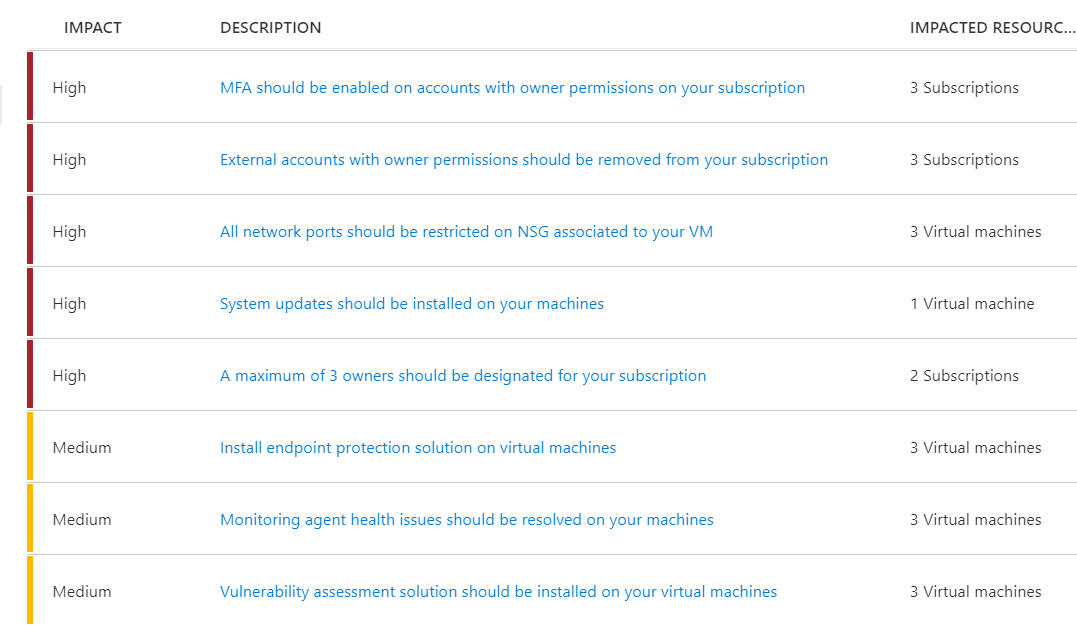This screenshot has width=1077, height=625.
Task: Click 3 Subscriptions in the MFA row
Action: [964, 88]
